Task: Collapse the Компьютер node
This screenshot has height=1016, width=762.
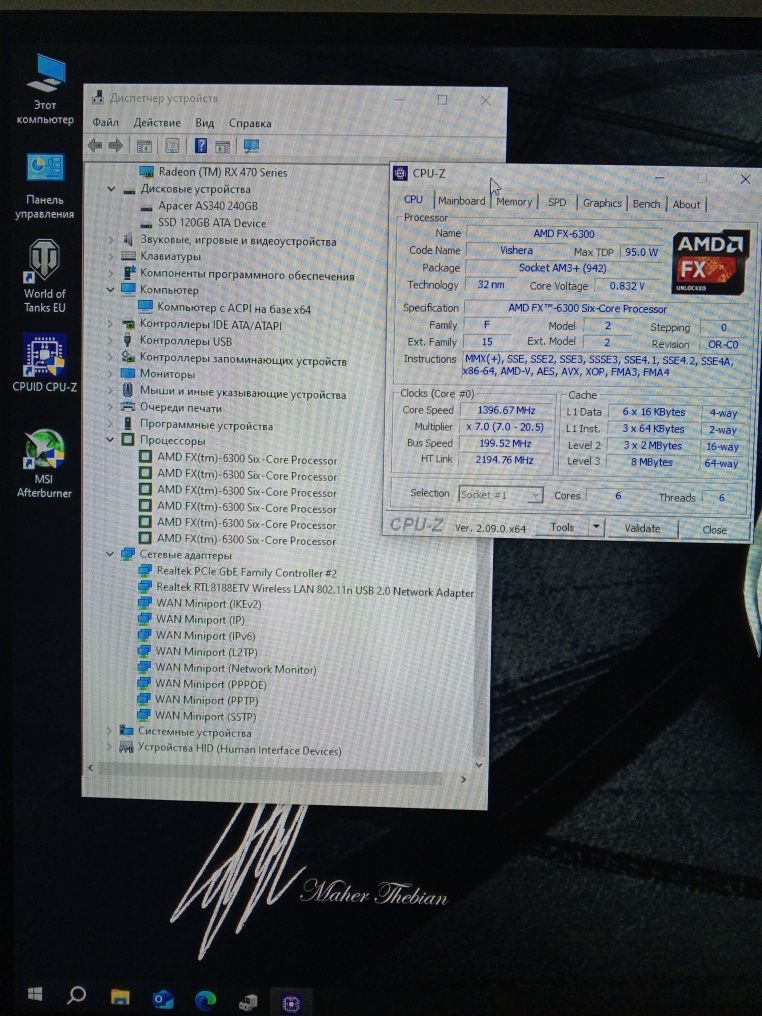Action: coord(110,290)
